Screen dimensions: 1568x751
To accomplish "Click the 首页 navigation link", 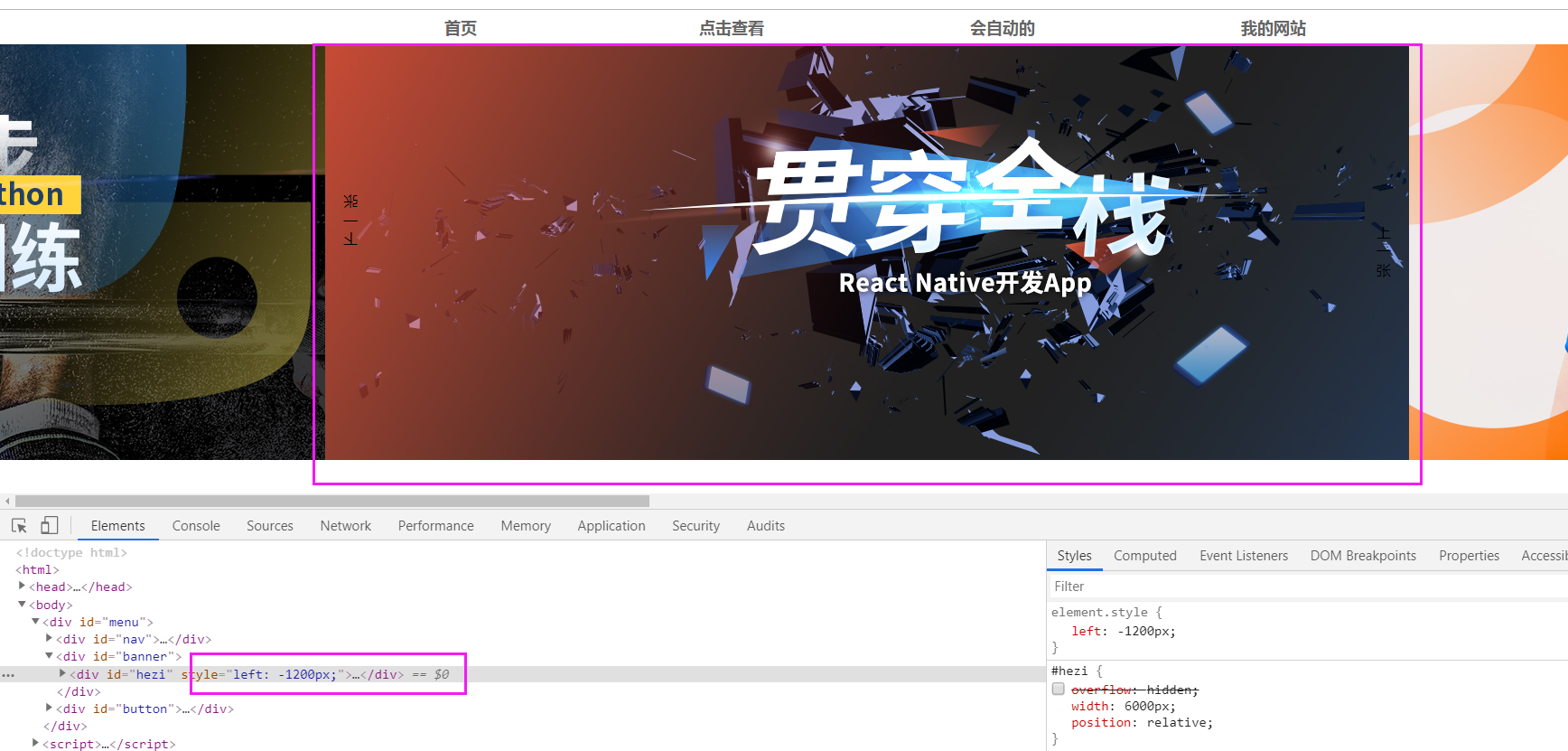I will (x=461, y=29).
